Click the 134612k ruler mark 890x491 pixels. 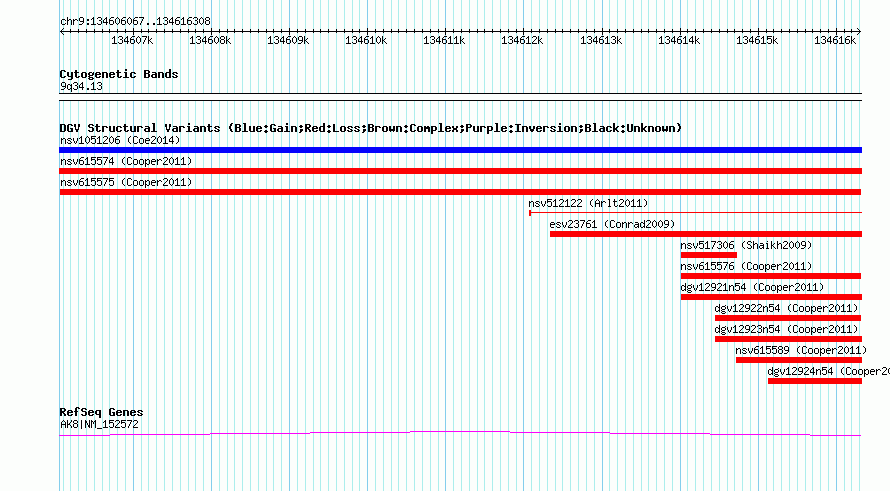point(522,40)
